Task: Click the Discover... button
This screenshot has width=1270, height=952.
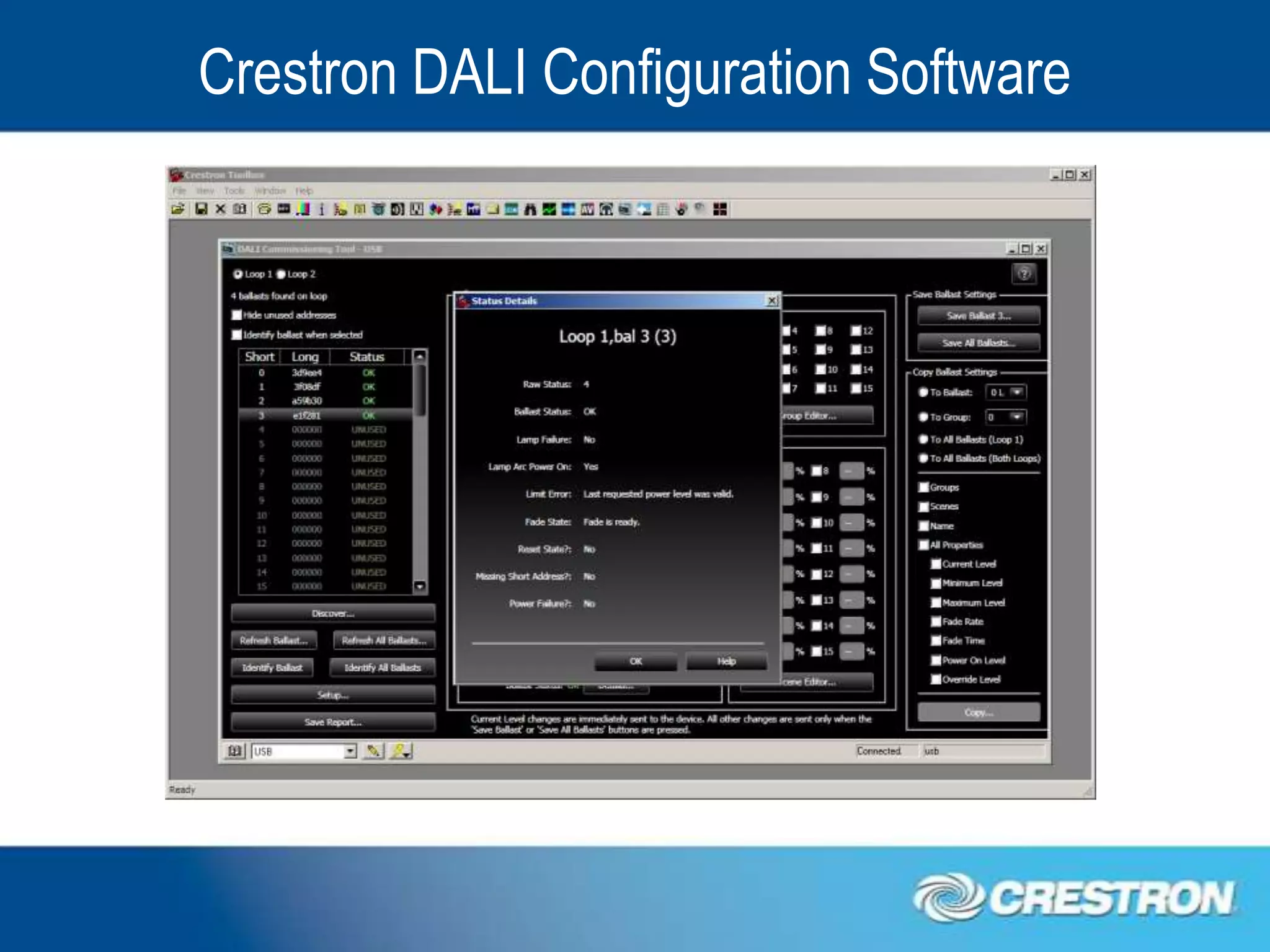Action: [333, 614]
